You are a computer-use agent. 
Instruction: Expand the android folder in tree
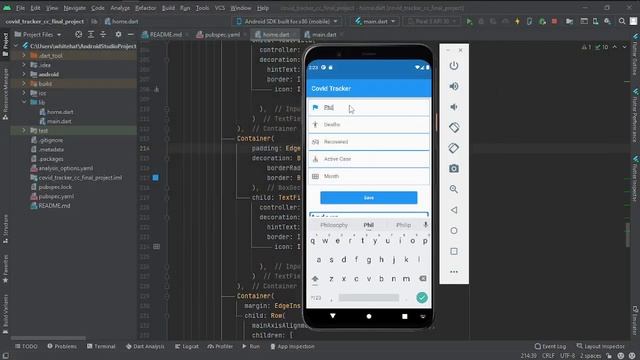tap(24, 74)
